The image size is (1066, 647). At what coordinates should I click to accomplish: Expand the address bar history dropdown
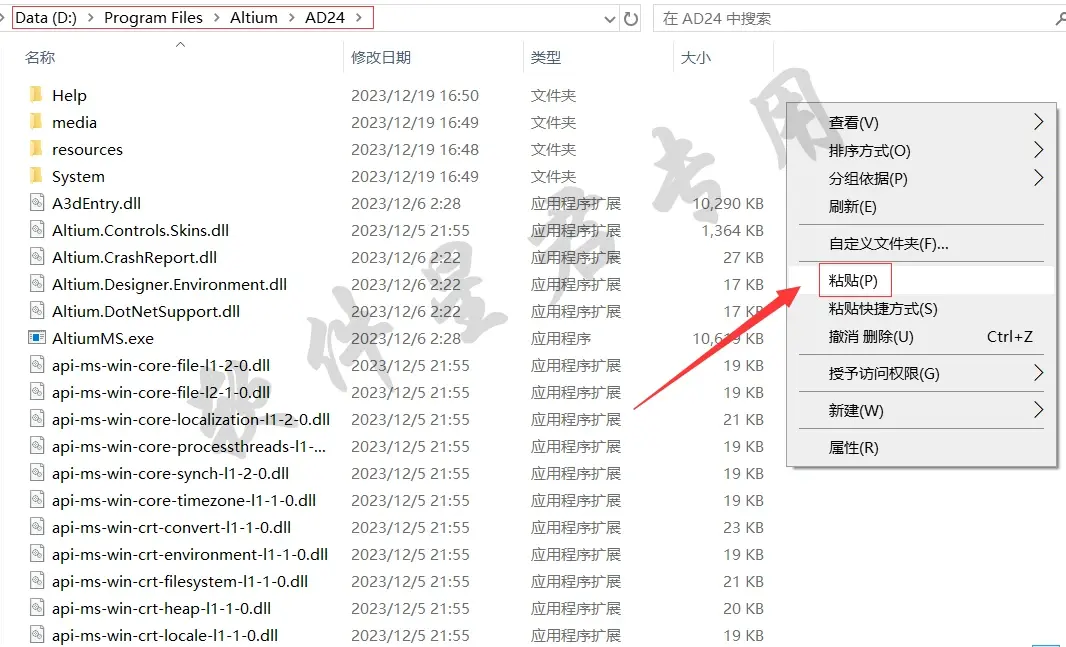tap(610, 20)
